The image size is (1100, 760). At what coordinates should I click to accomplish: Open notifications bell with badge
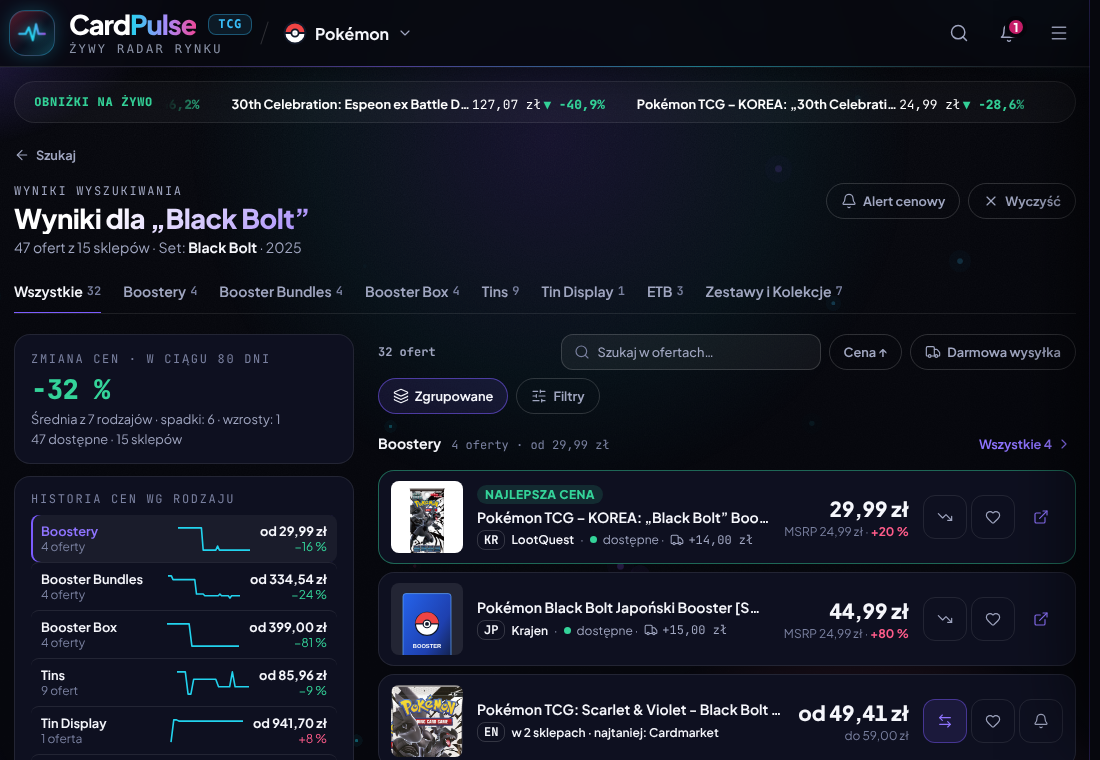tap(1008, 33)
